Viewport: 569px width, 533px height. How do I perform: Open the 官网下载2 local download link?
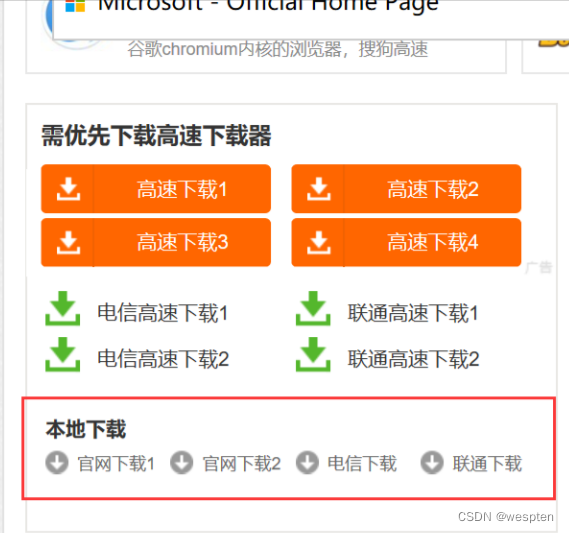241,464
